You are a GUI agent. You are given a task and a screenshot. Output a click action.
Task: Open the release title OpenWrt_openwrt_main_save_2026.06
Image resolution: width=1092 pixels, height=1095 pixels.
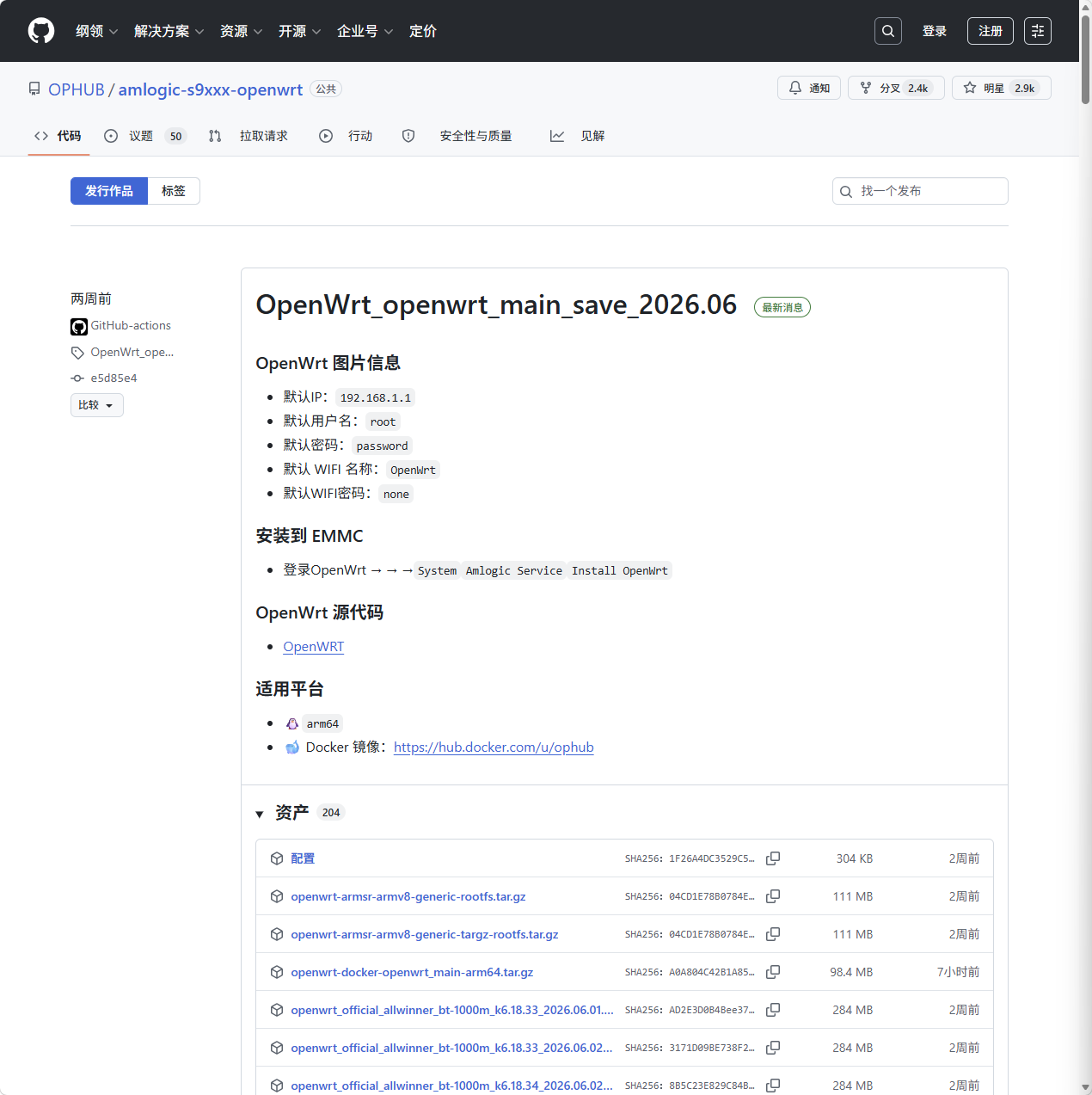[x=496, y=305]
